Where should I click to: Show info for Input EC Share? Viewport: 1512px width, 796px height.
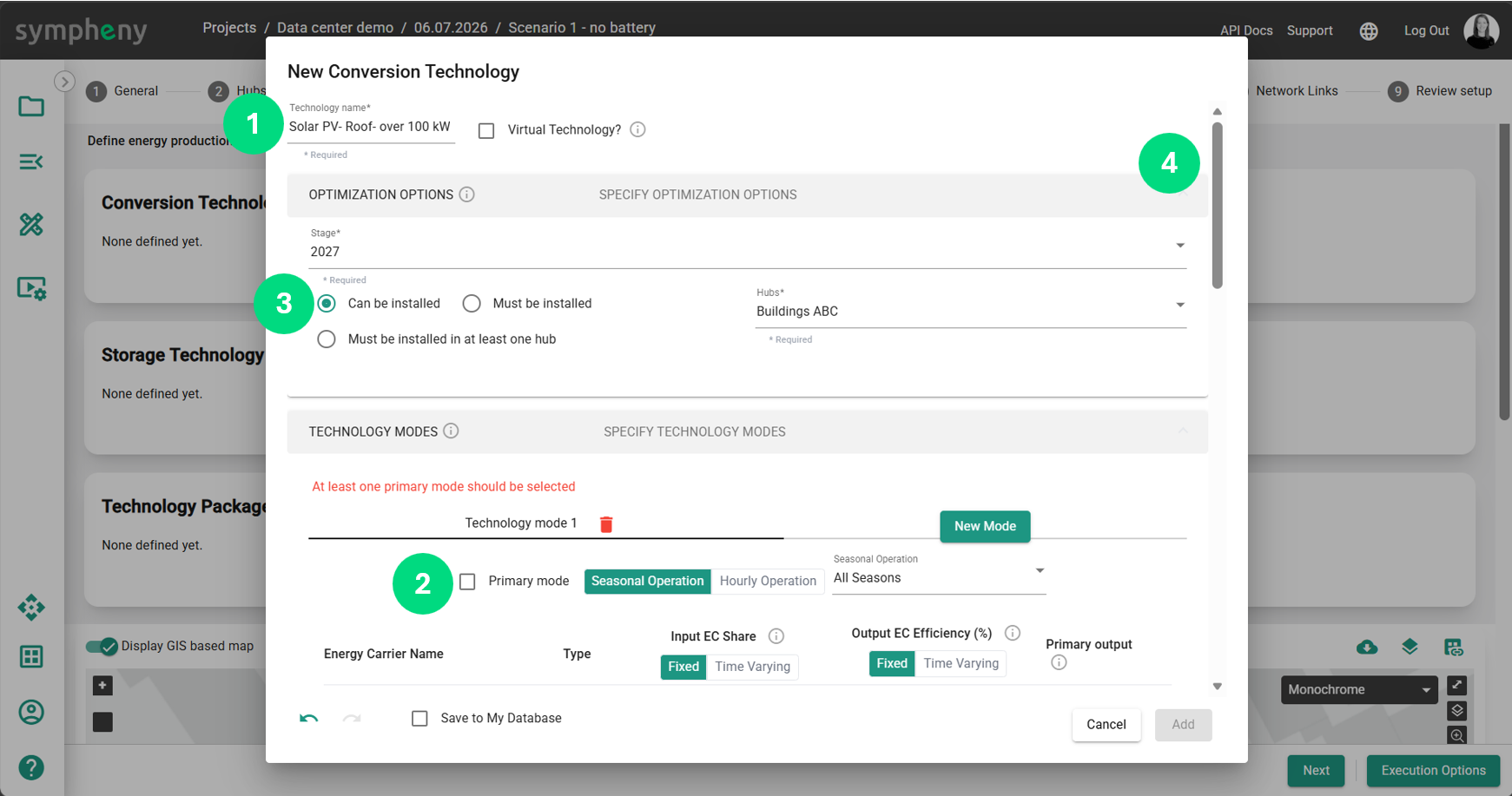pyautogui.click(x=776, y=636)
